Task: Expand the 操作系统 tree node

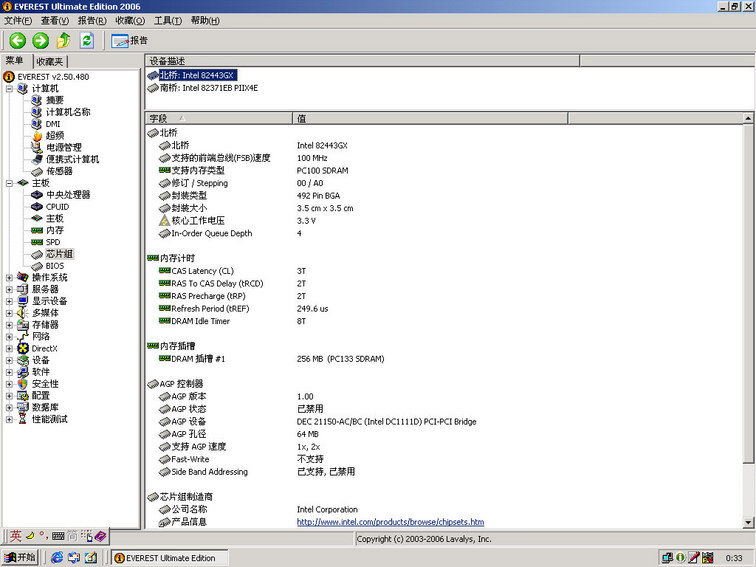Action: coord(9,278)
